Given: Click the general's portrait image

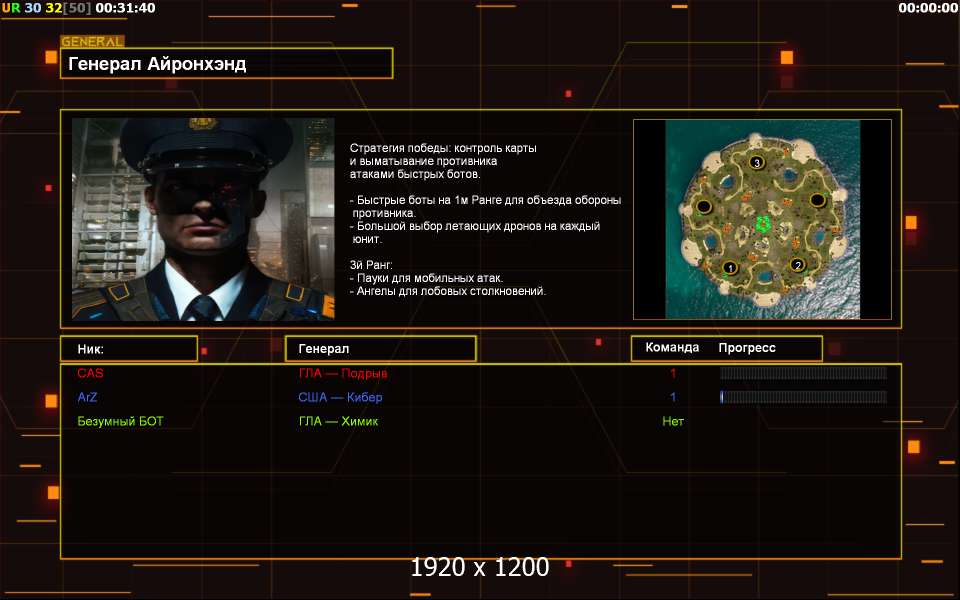Looking at the screenshot, I should (x=203, y=219).
